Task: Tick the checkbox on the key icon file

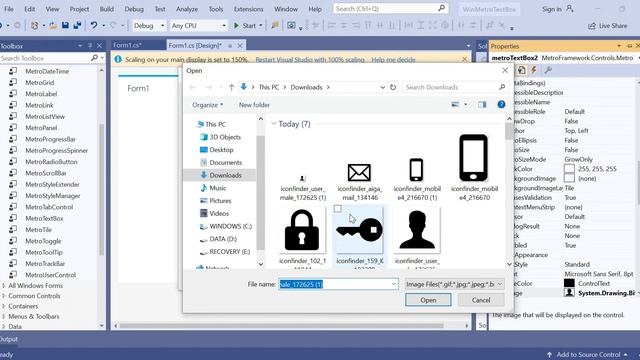Action: click(338, 209)
